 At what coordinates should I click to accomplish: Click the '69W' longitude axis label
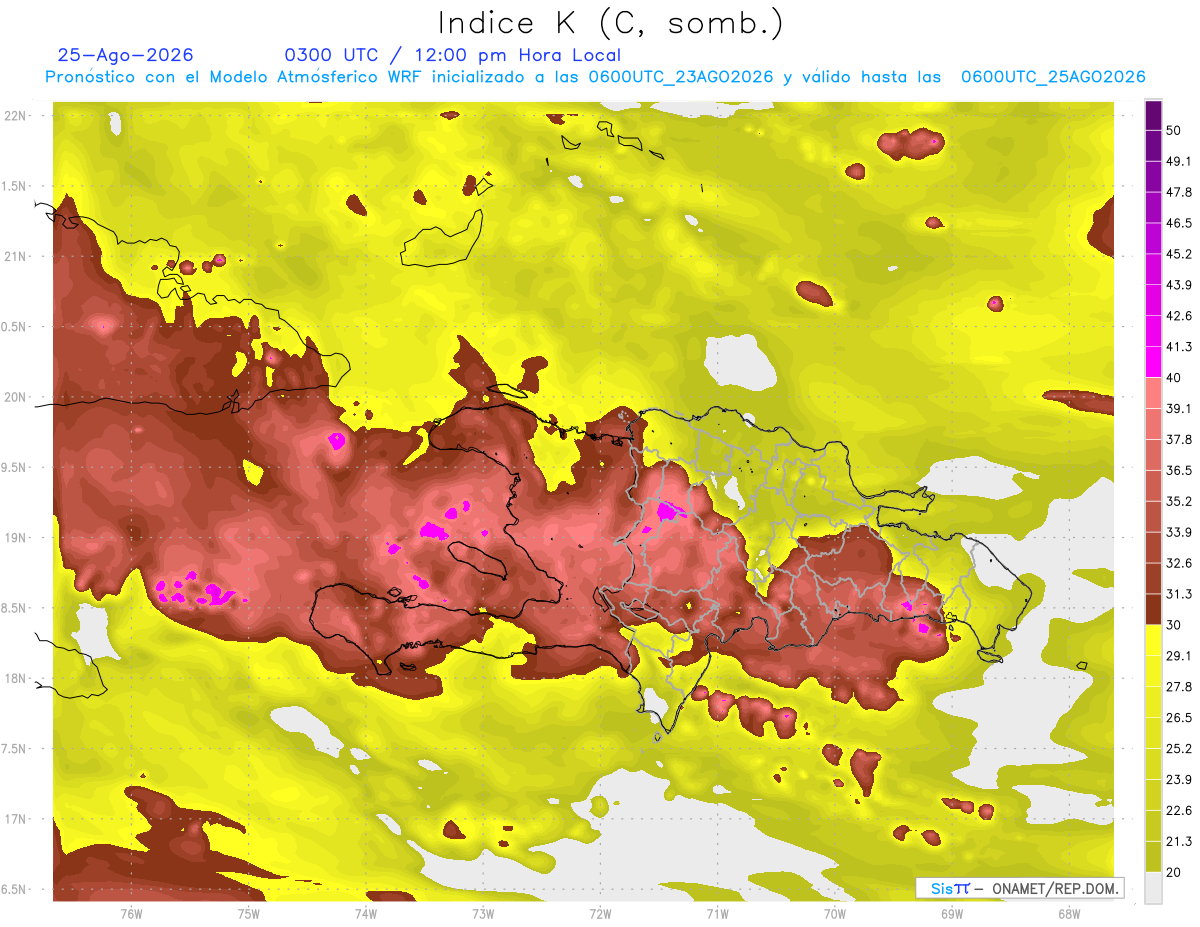click(951, 913)
